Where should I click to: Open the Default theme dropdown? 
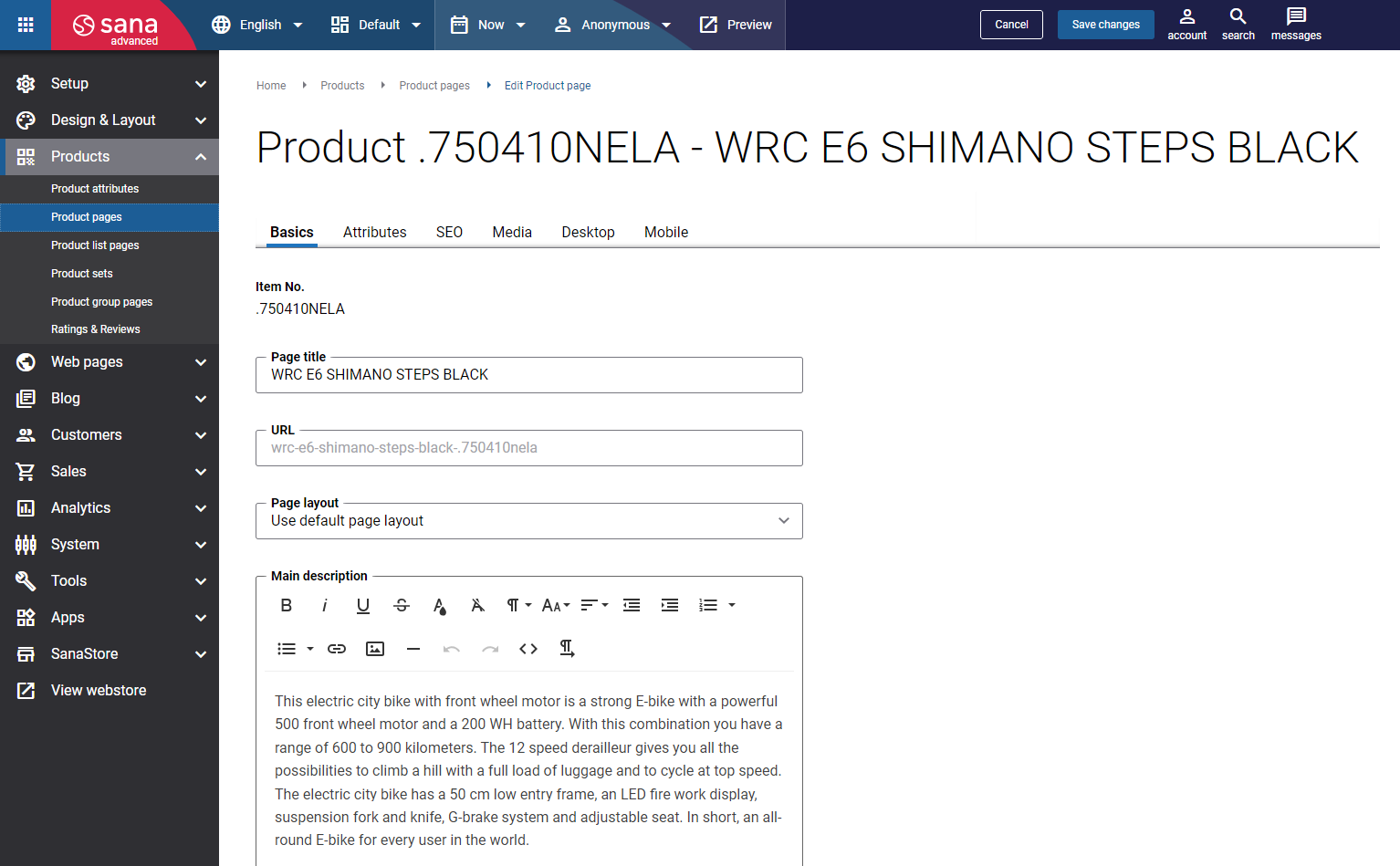pyautogui.click(x=375, y=25)
